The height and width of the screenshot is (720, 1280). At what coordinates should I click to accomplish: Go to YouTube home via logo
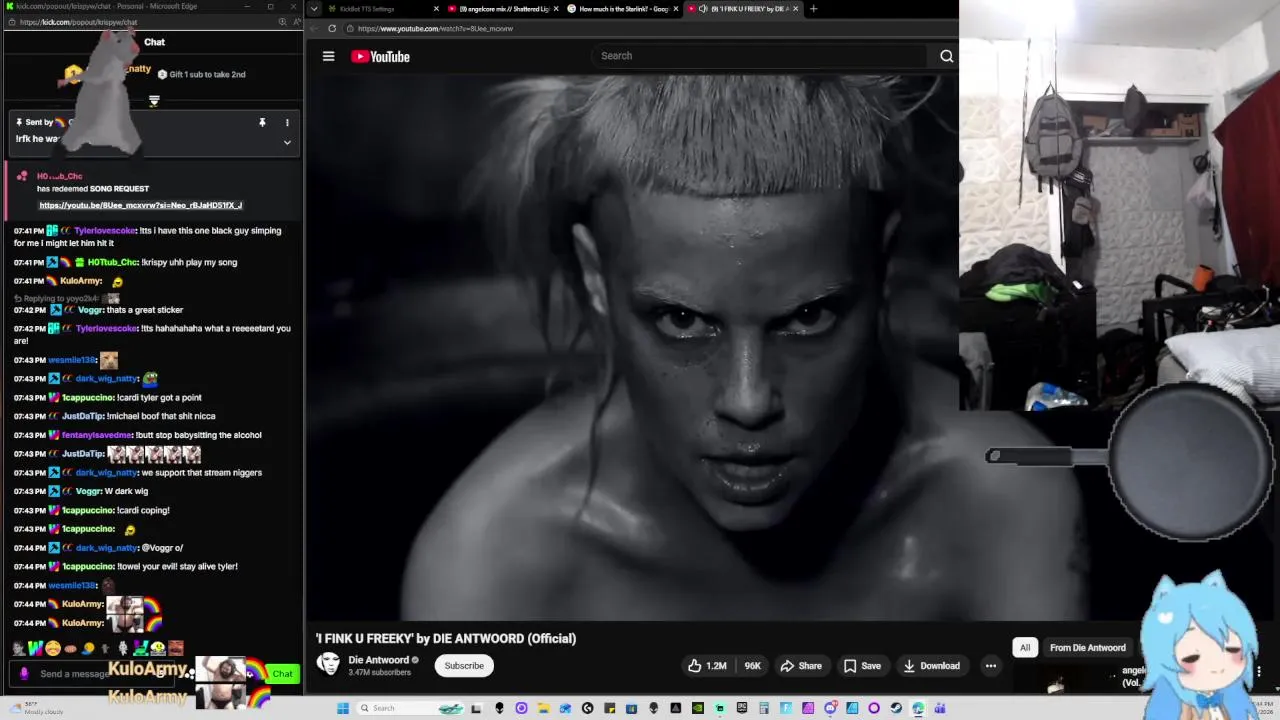point(380,56)
